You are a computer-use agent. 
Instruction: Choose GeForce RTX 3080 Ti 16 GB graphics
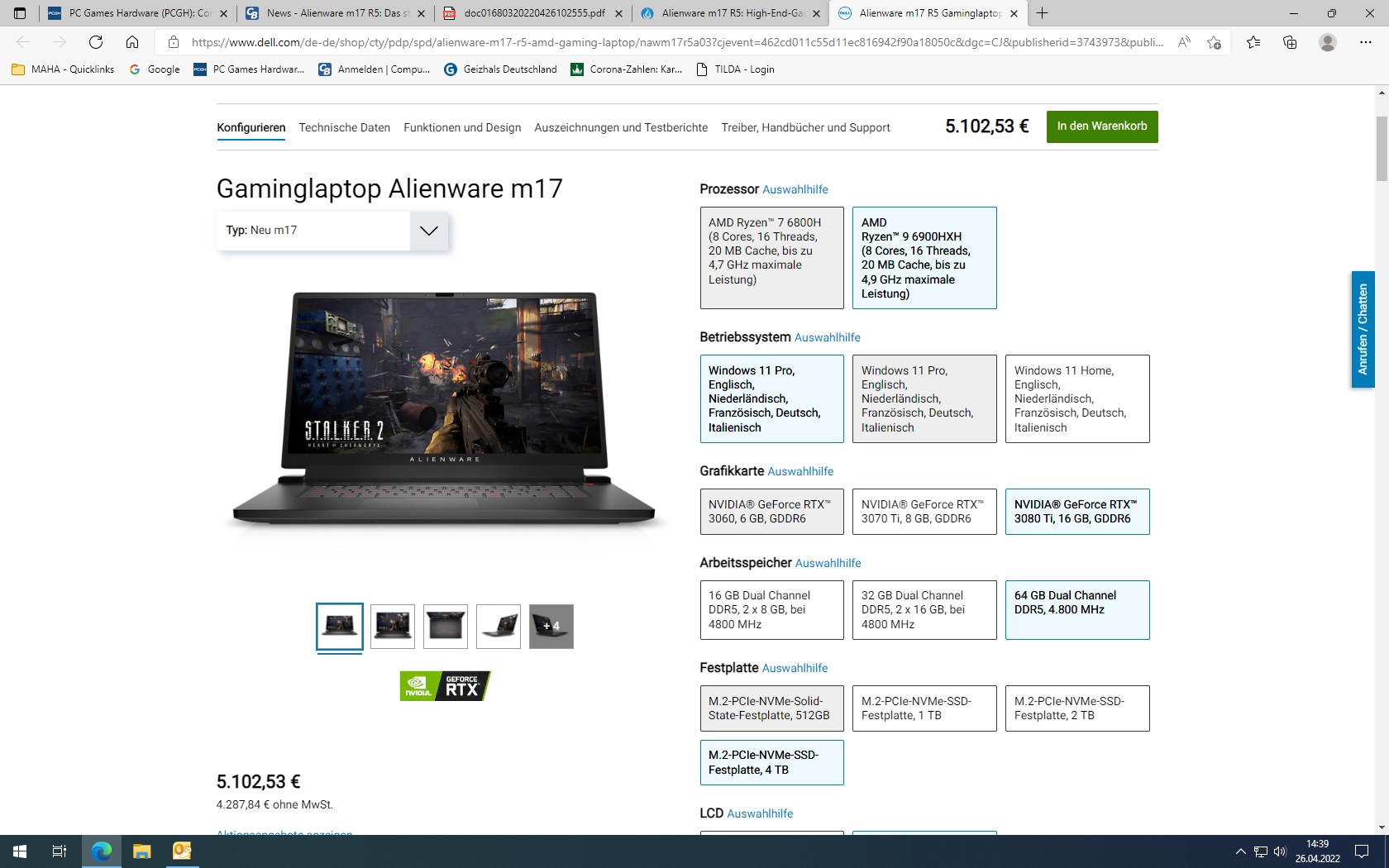pos(1077,512)
